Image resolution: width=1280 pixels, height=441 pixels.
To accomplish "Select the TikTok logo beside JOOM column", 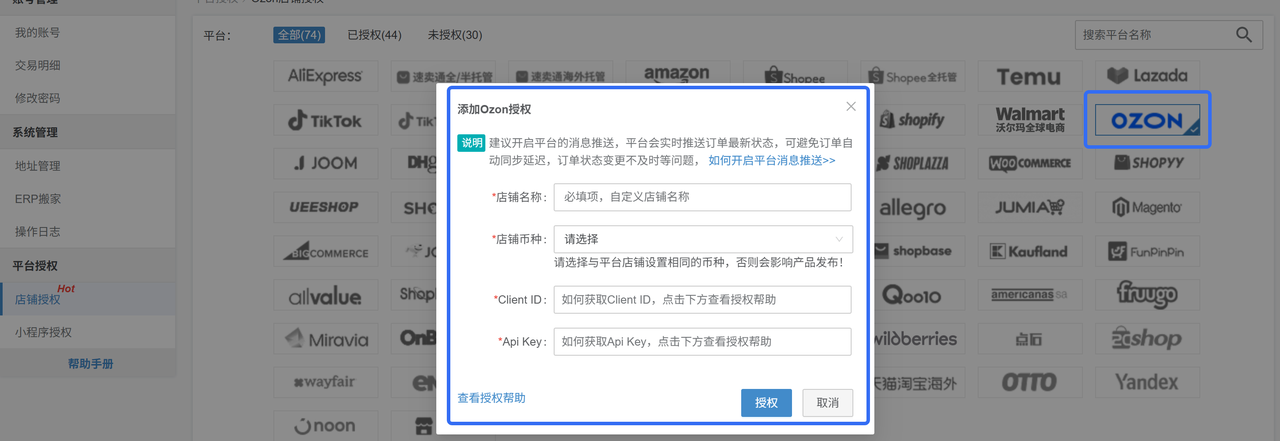I will point(325,121).
